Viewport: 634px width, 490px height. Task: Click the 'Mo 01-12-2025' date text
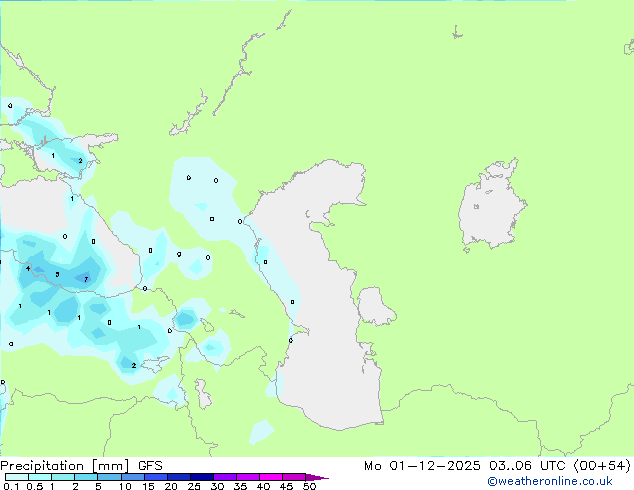pos(422,466)
